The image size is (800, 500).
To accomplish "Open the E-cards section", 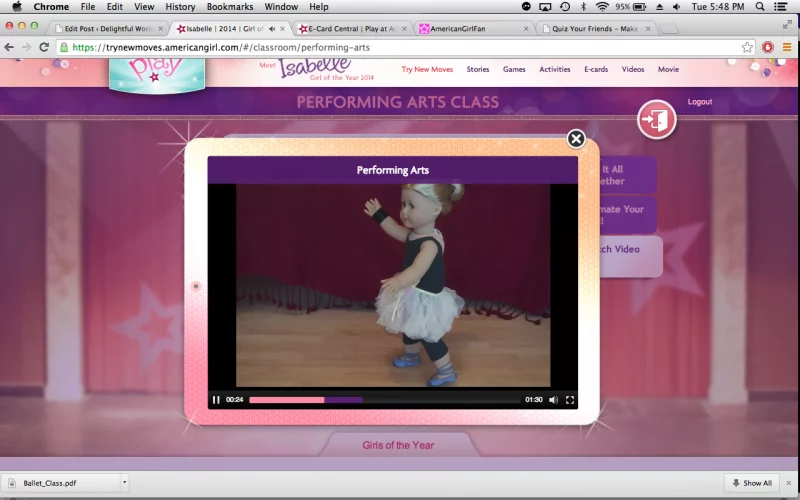I will coord(596,69).
